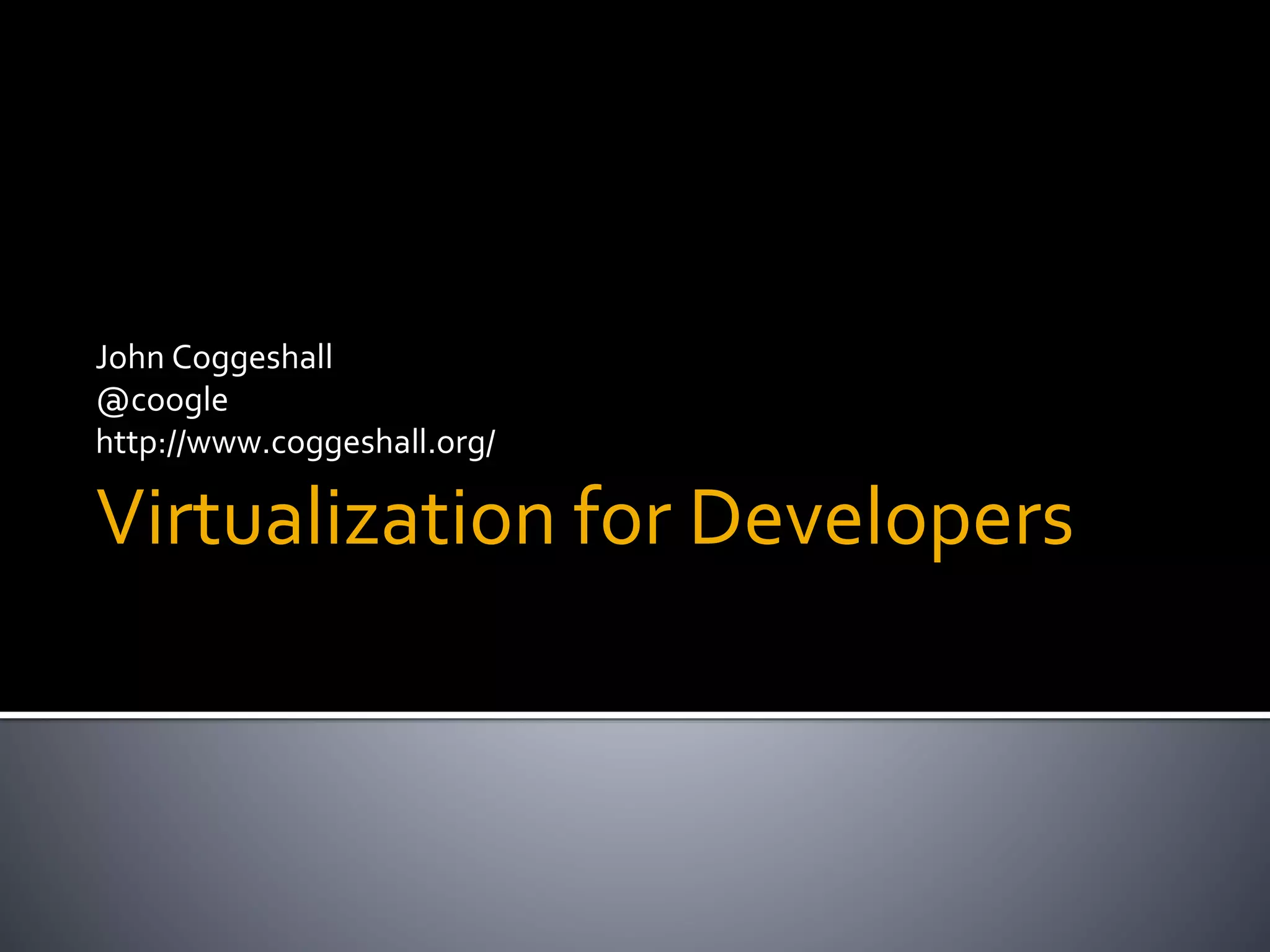Click the word 'for' in the orange title
Image resolution: width=1270 pixels, height=952 pixels.
point(621,518)
